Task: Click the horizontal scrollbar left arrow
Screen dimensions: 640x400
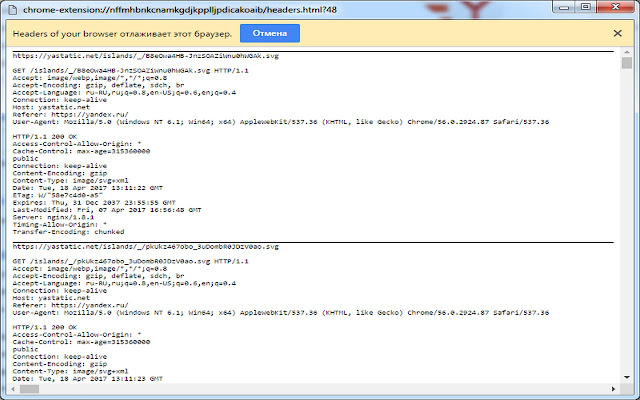Action: 13,389
